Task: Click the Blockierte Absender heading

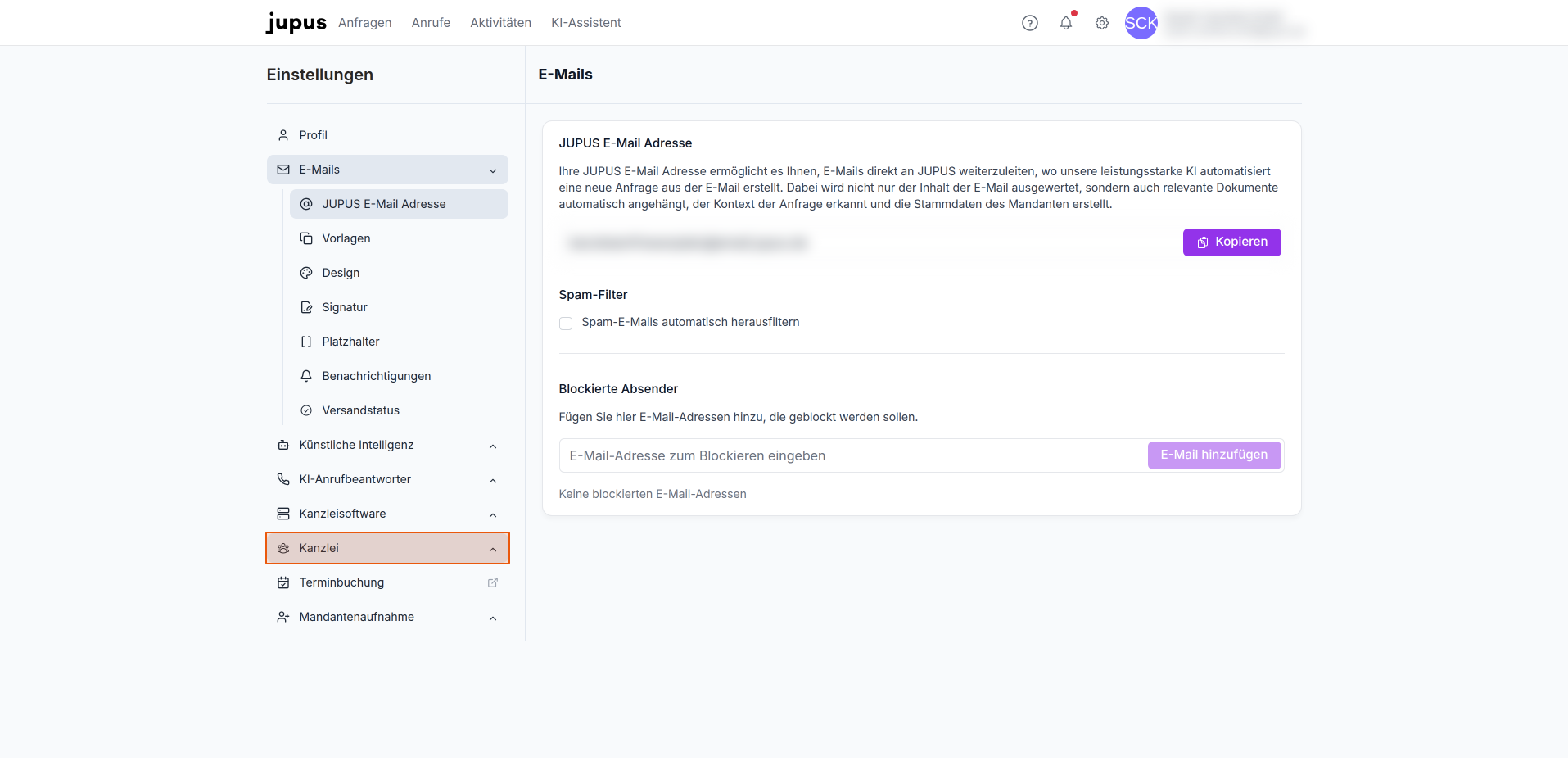Action: pyautogui.click(x=618, y=389)
